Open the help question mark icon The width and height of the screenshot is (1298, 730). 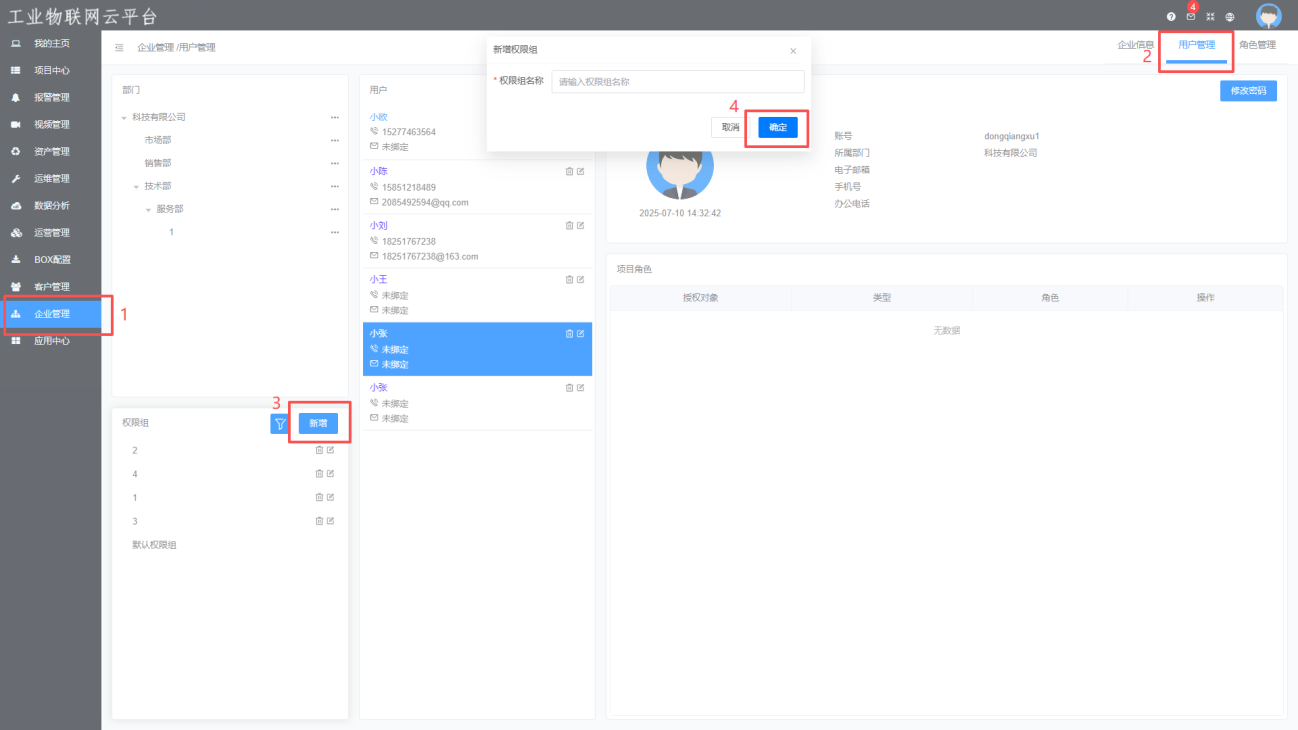[x=1171, y=17]
